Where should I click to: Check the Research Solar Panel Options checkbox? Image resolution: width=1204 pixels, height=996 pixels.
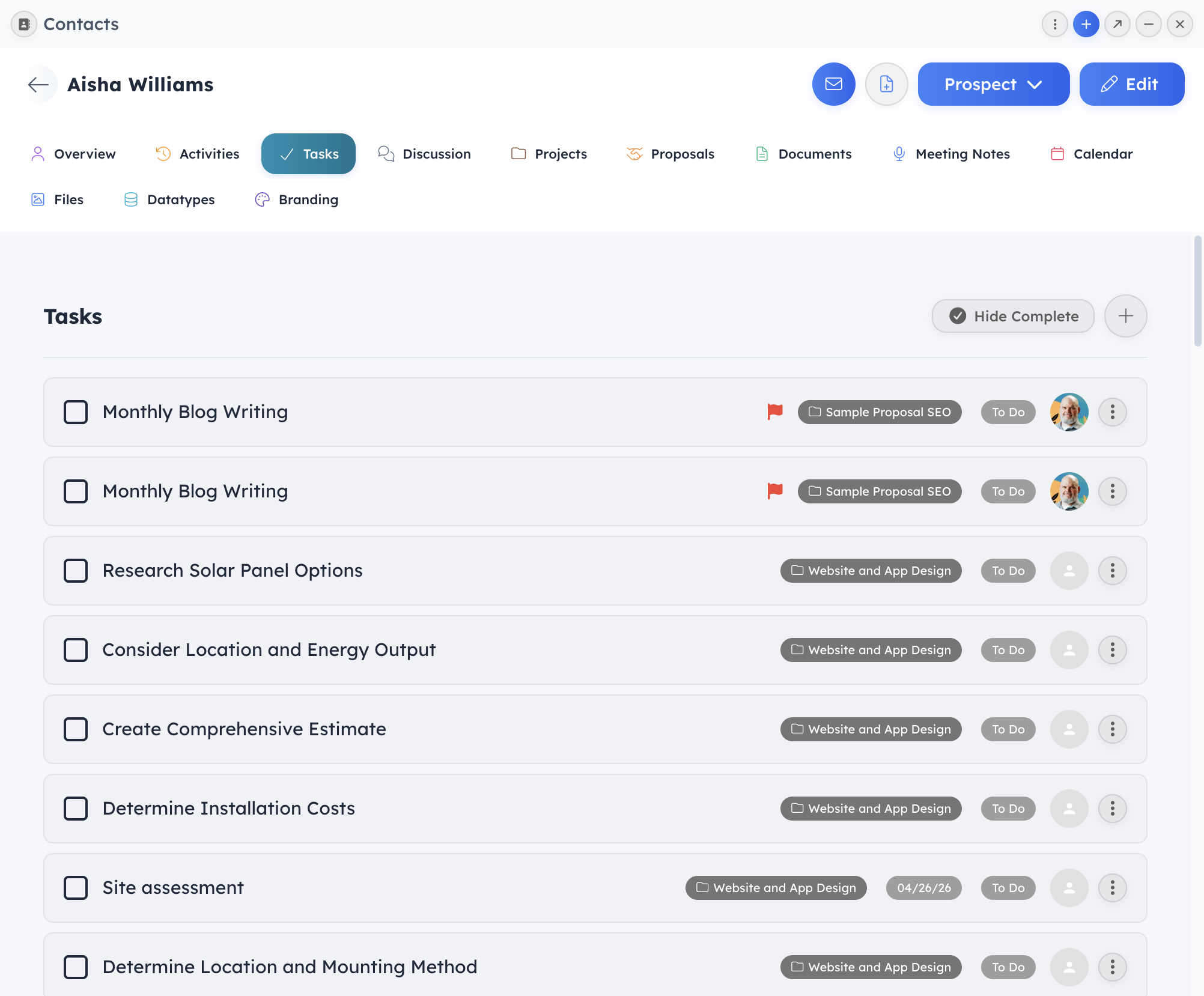[x=76, y=571]
